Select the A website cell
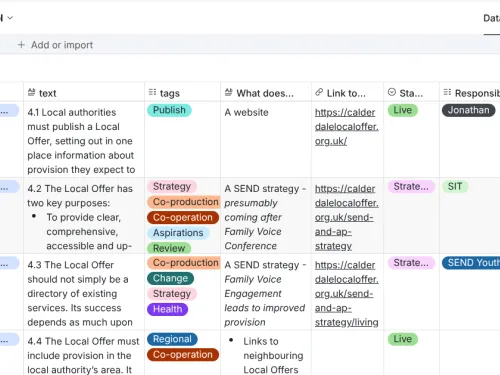This screenshot has height=375, width=500. [x=266, y=140]
